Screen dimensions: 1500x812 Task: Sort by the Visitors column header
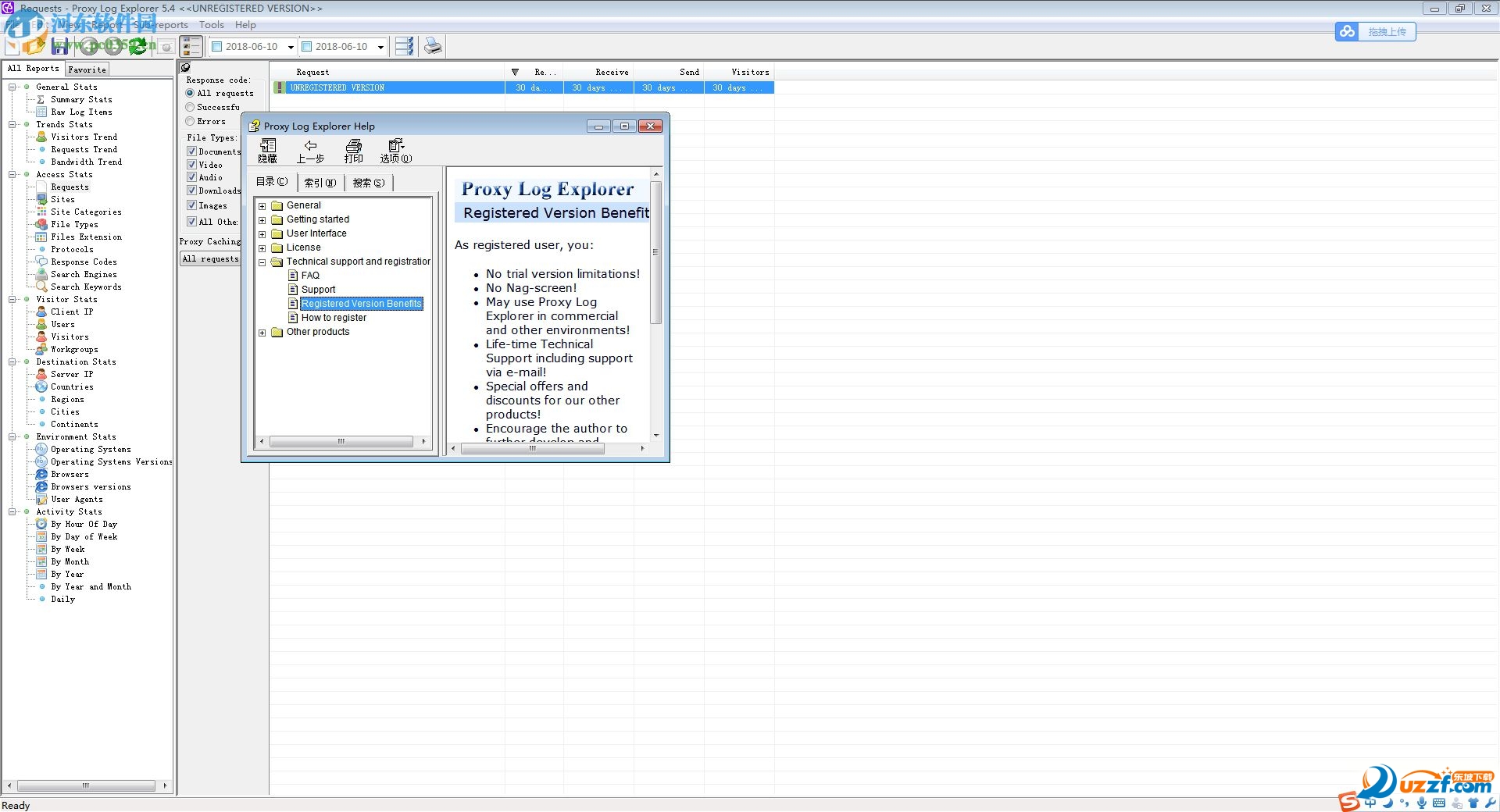pos(739,72)
